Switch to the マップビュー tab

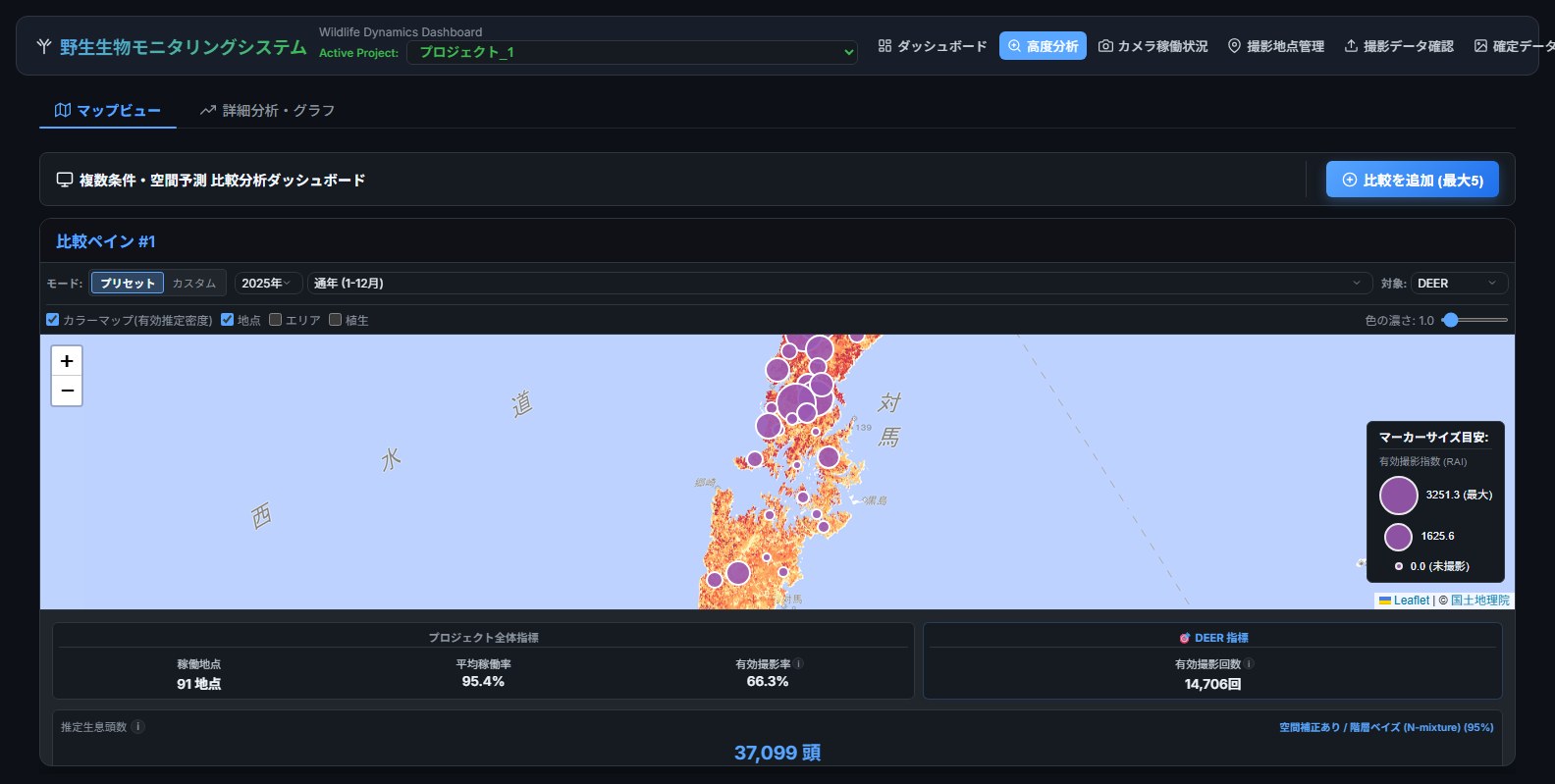pyautogui.click(x=108, y=111)
